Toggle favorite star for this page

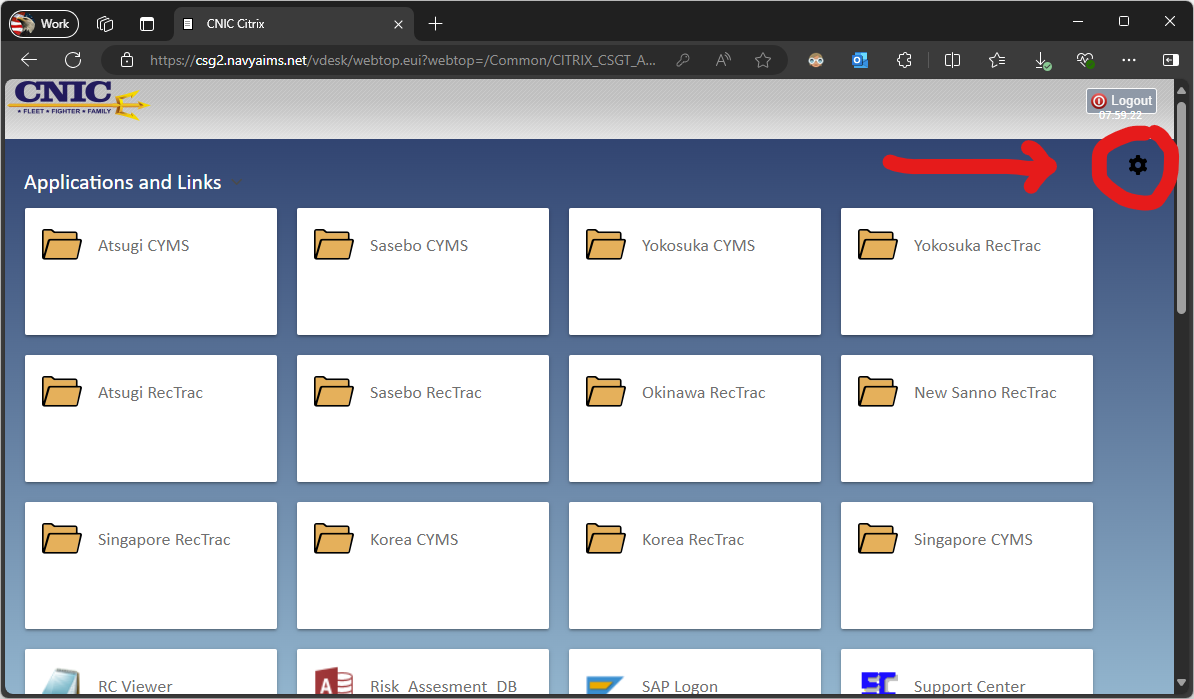coord(763,60)
